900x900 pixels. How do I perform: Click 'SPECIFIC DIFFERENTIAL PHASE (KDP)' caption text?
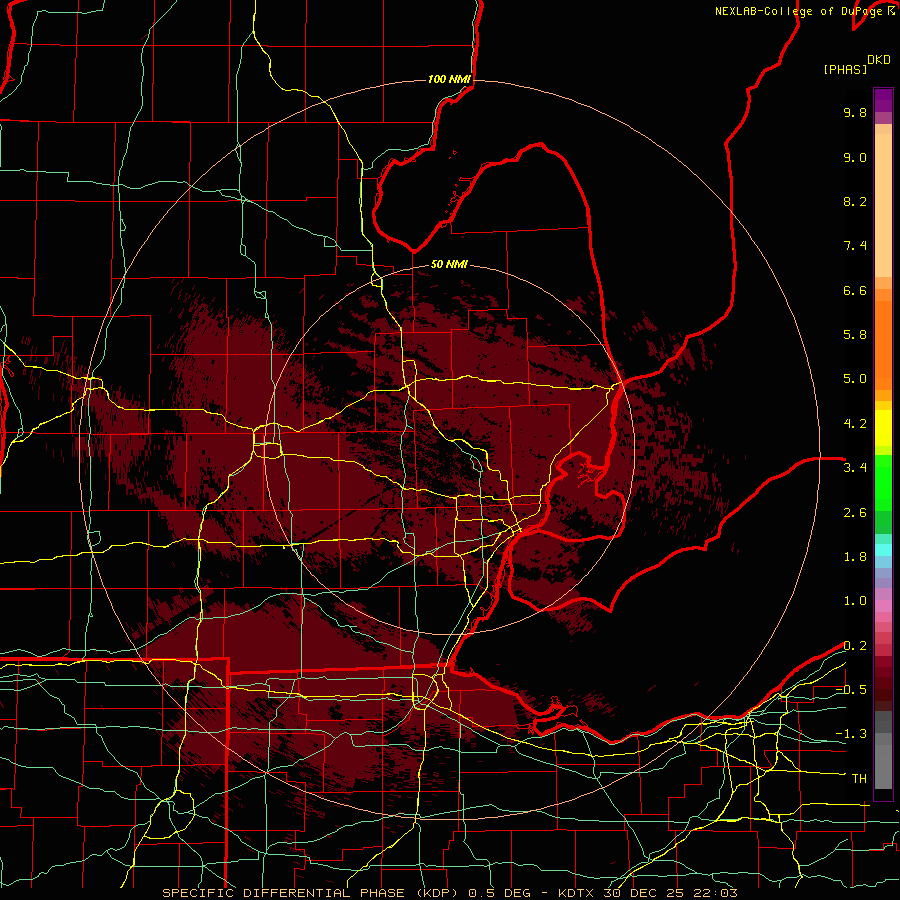(x=311, y=893)
